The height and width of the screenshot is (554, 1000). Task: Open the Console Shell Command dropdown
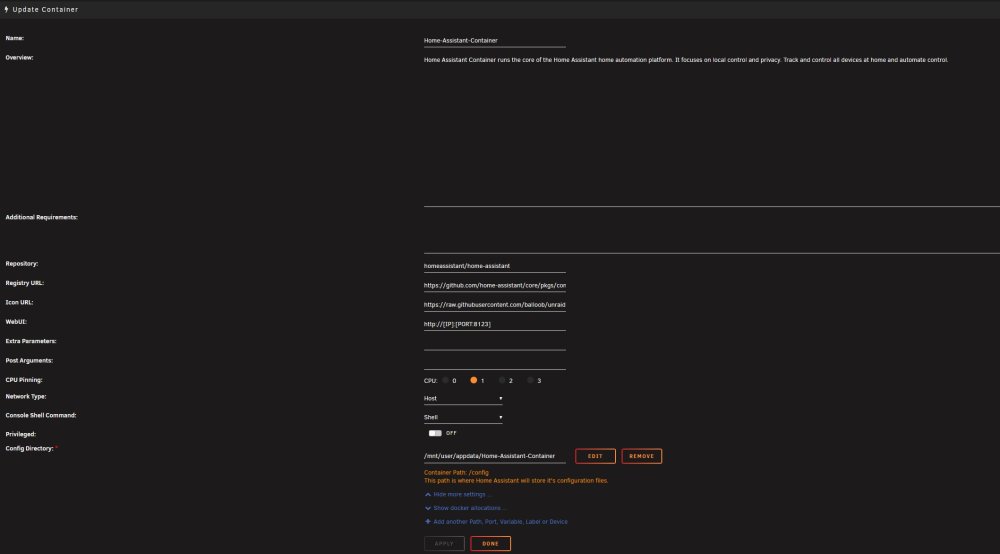[463, 418]
